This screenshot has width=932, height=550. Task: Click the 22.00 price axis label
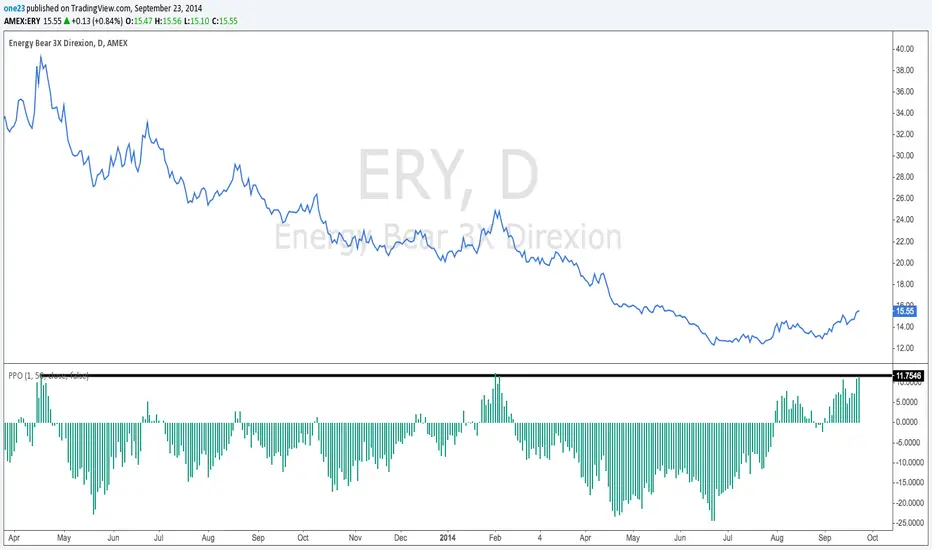pyautogui.click(x=905, y=241)
